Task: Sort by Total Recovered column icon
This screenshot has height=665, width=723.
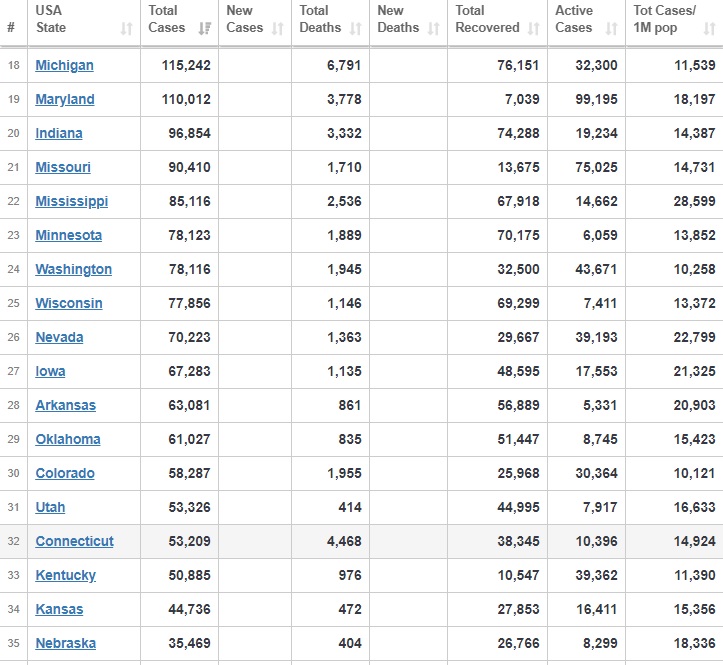Action: coord(535,29)
